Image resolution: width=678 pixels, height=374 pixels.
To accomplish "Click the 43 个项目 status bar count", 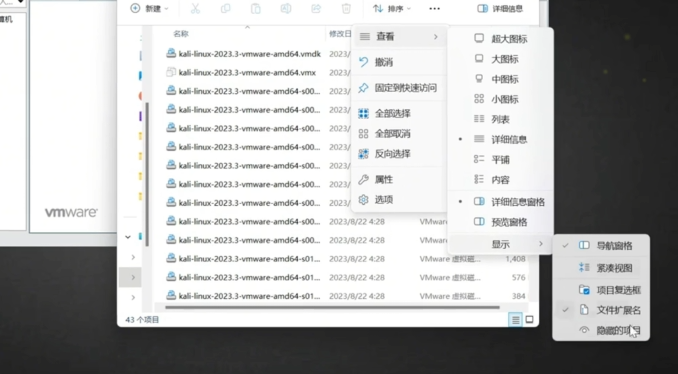I will (x=142, y=320).
